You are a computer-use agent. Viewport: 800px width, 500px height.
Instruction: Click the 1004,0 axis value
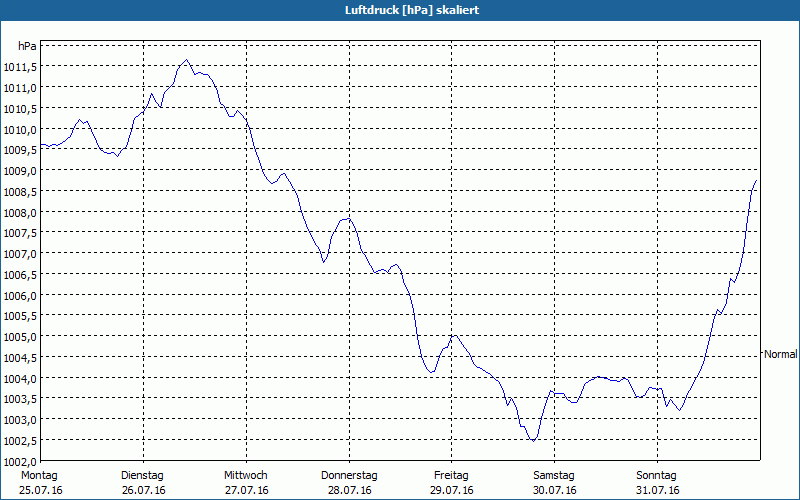click(x=20, y=379)
